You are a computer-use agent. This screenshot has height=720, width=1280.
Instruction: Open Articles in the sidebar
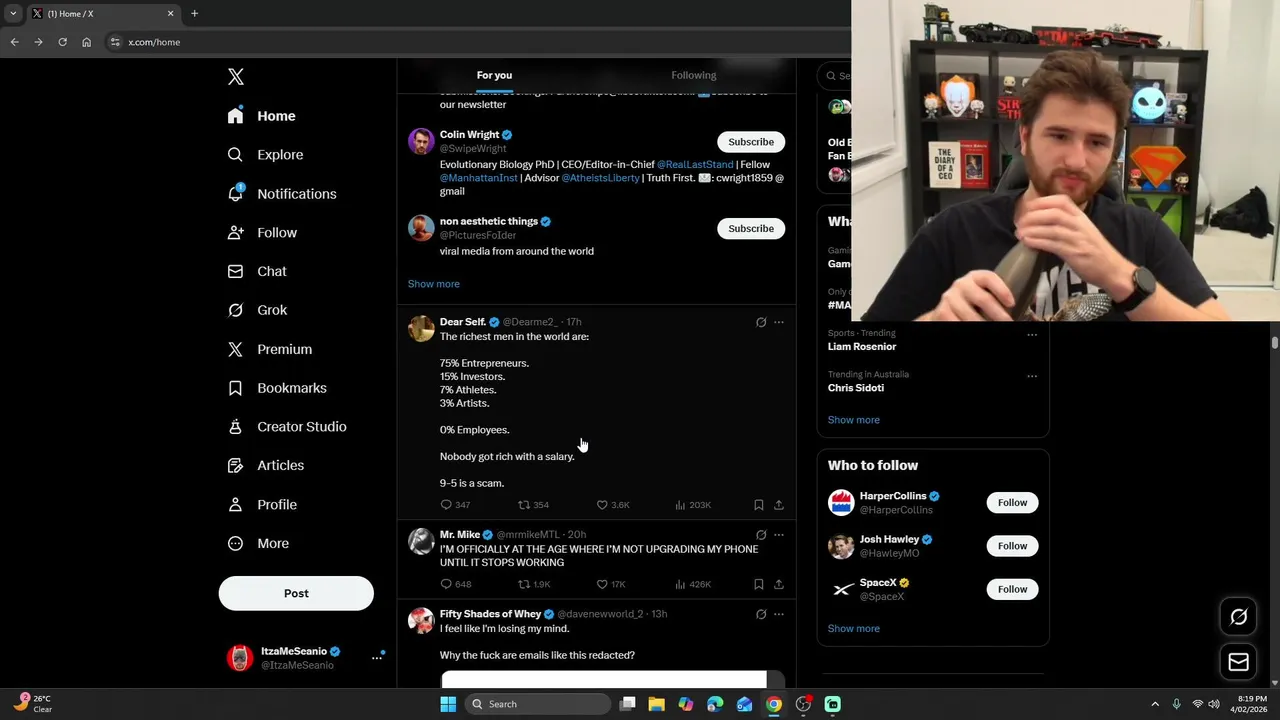(266, 465)
